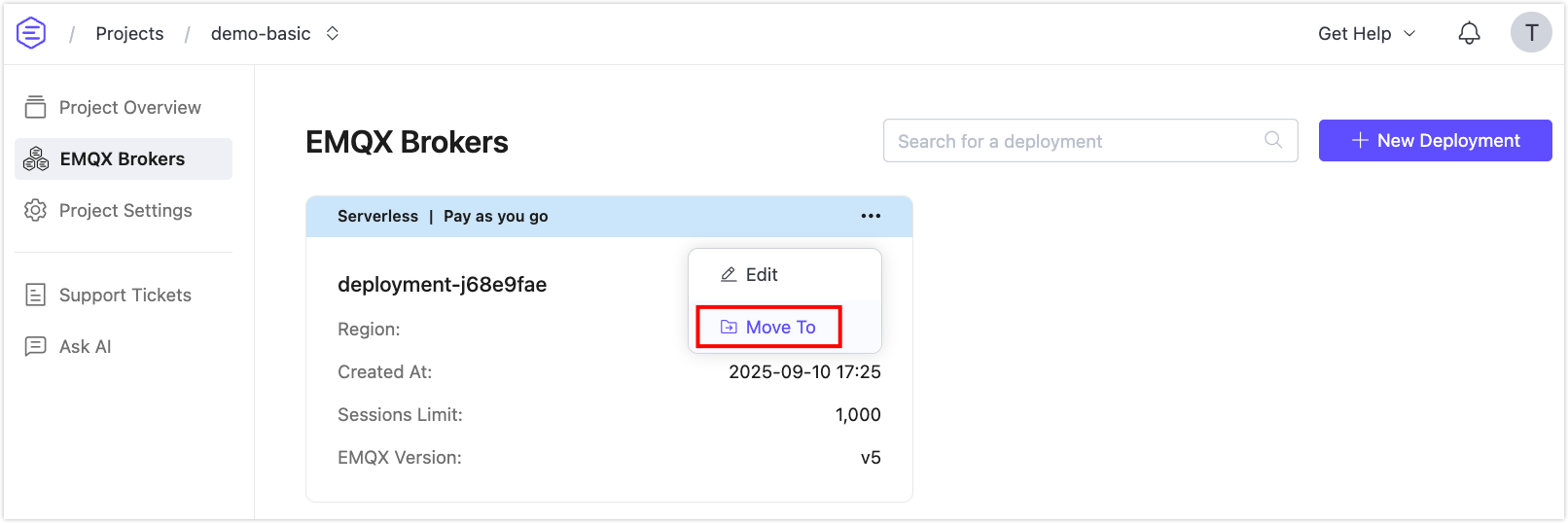Viewport: 1568px width, 523px height.
Task: Open the notifications bell
Action: pos(1469,33)
